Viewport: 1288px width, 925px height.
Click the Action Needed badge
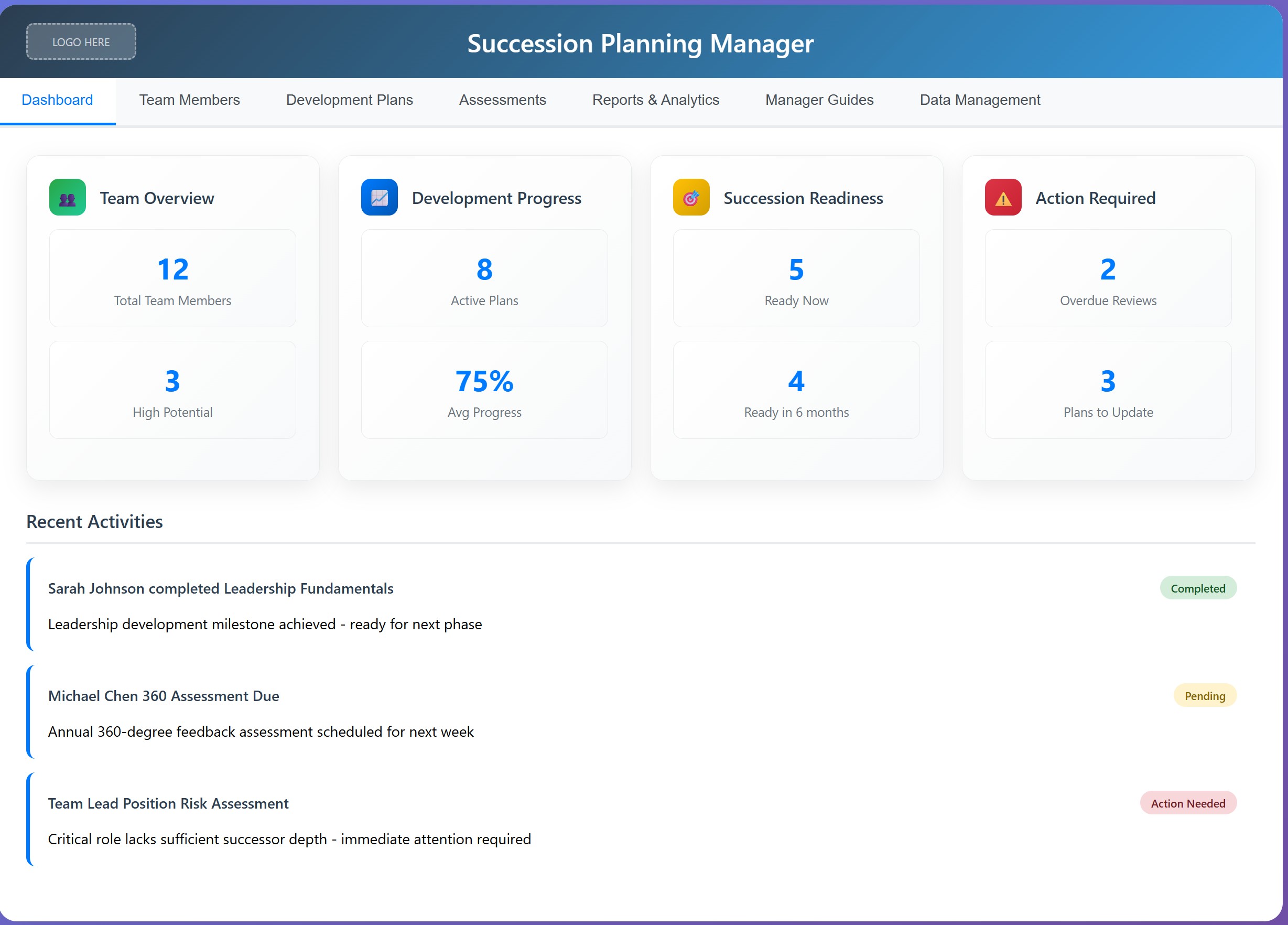click(1188, 803)
